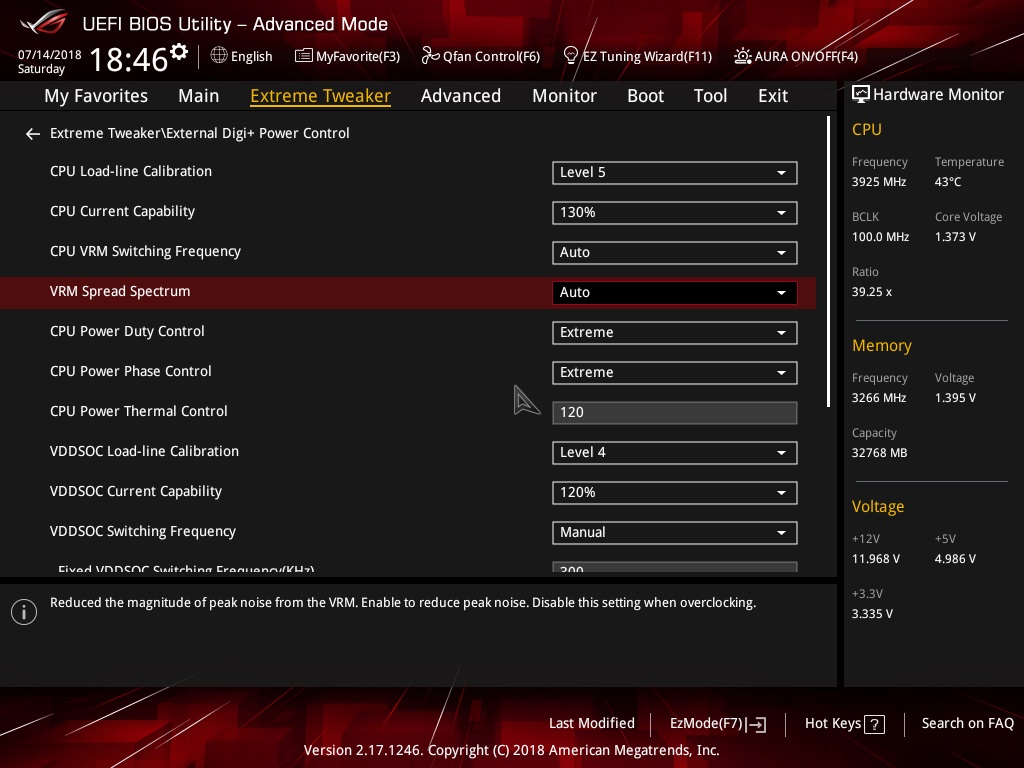Open settings via the gear icon by the clock
This screenshot has height=768, width=1024.
tap(179, 52)
